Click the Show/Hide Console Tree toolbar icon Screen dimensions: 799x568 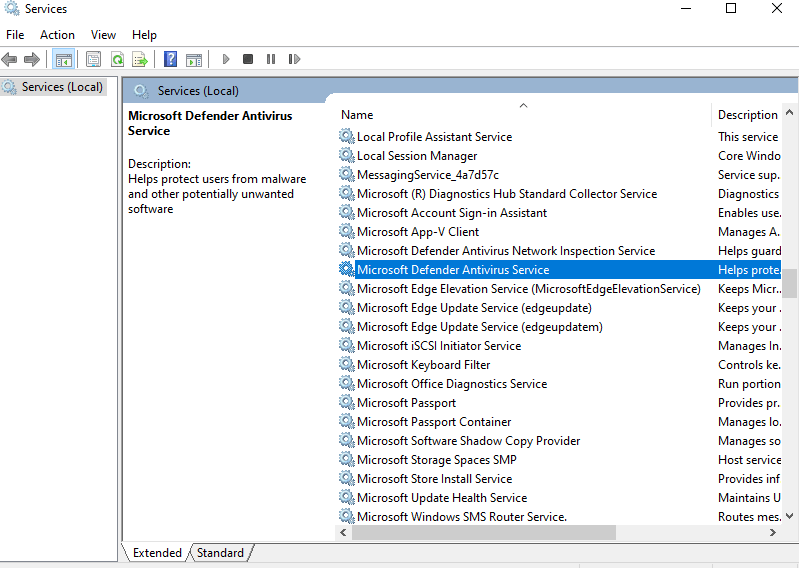click(64, 60)
